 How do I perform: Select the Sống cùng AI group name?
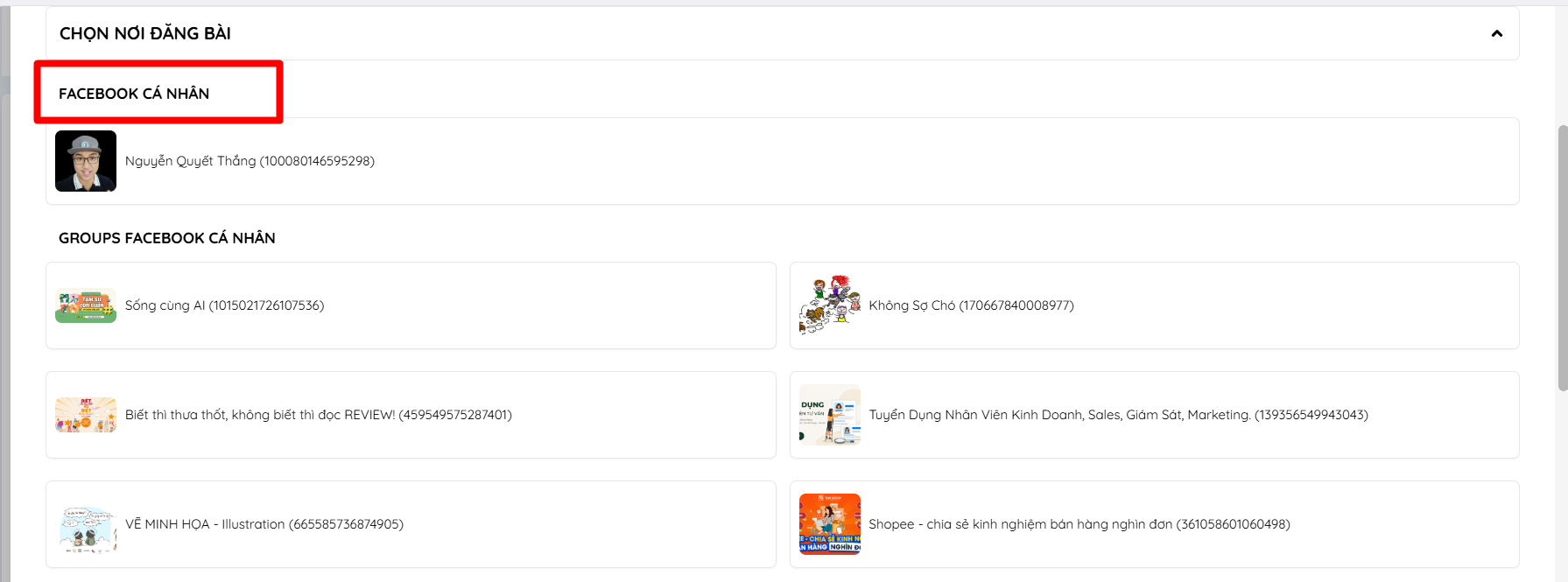(224, 305)
